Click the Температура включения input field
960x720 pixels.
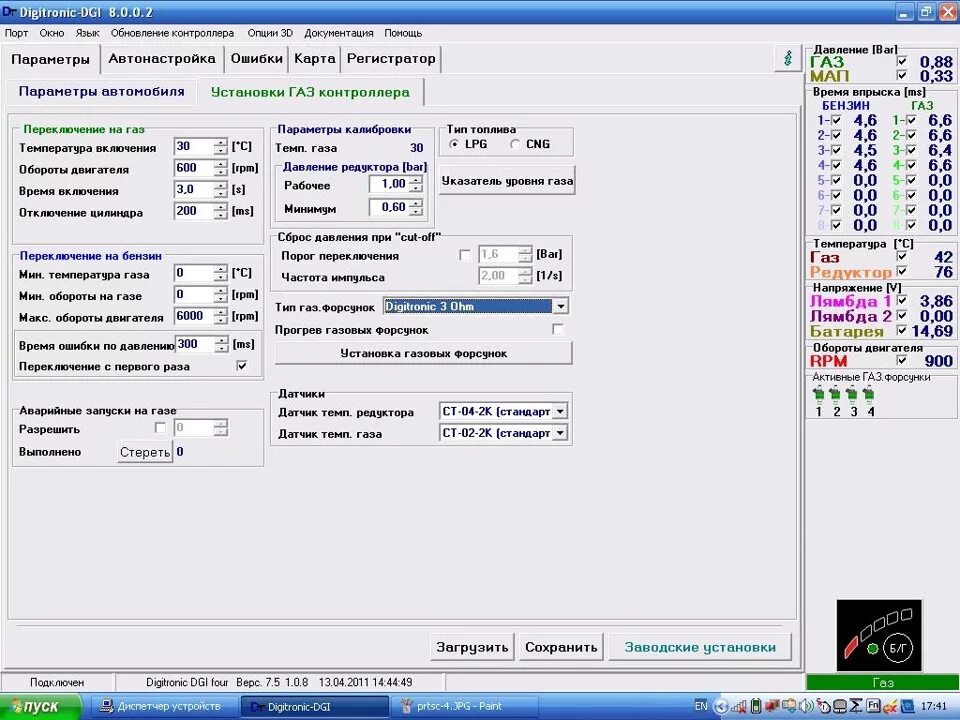tap(195, 146)
